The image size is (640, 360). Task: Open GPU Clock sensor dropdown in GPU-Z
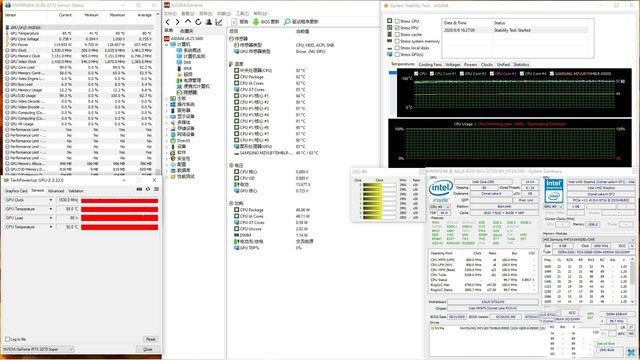pyautogui.click(x=51, y=200)
